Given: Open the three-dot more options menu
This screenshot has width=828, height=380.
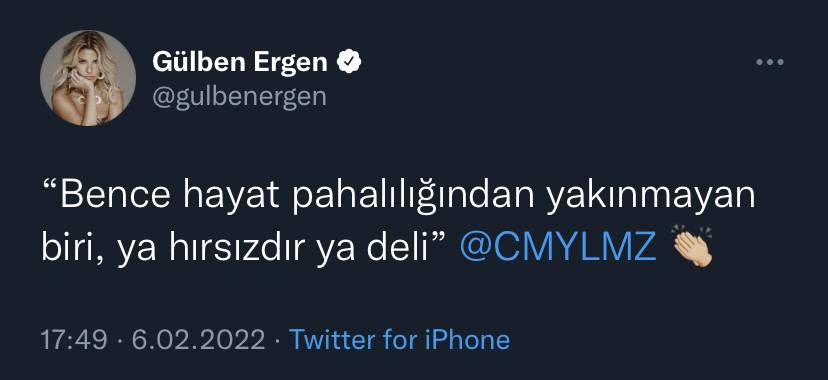Looking at the screenshot, I should point(770,62).
